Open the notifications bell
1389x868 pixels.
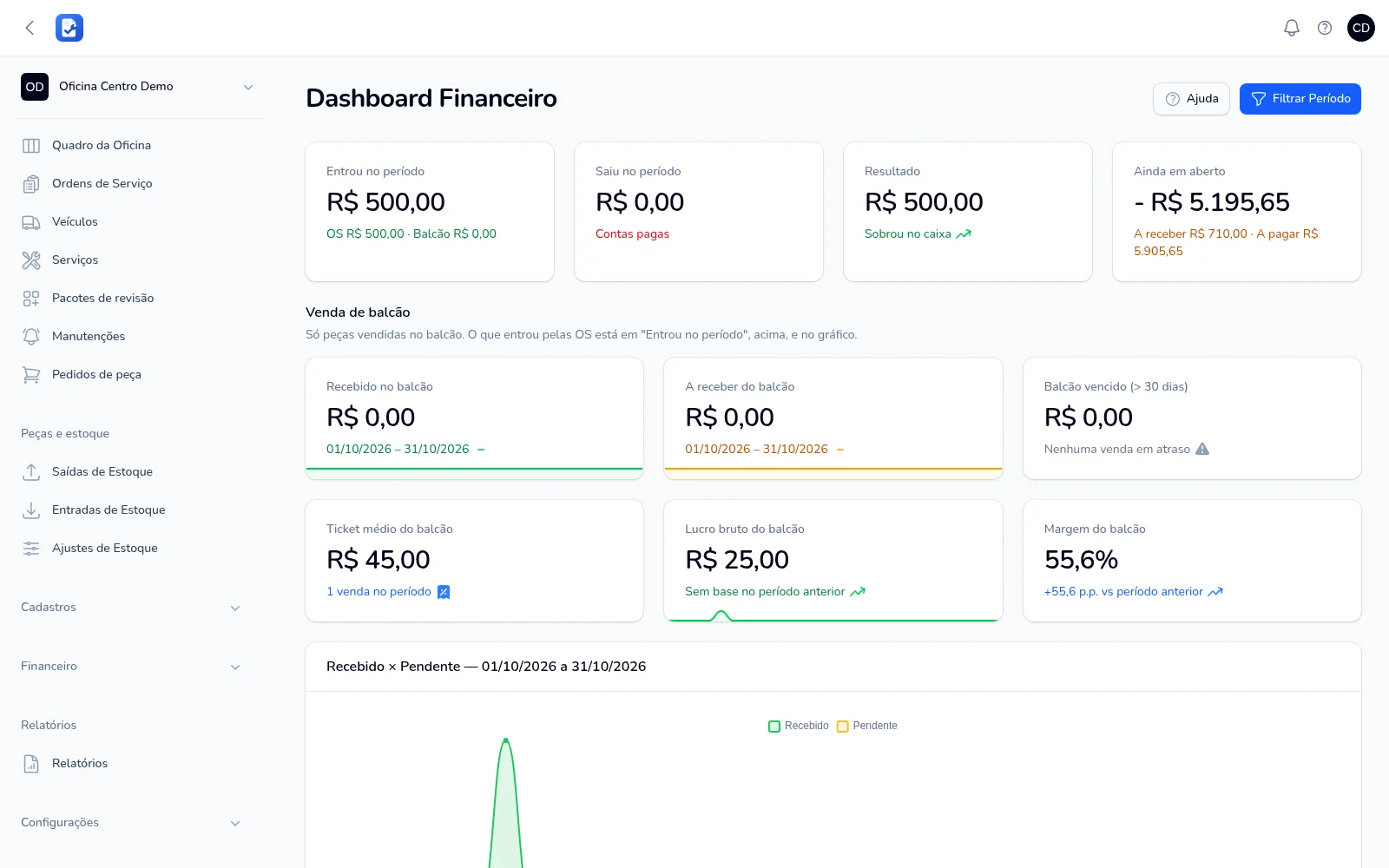coord(1292,28)
